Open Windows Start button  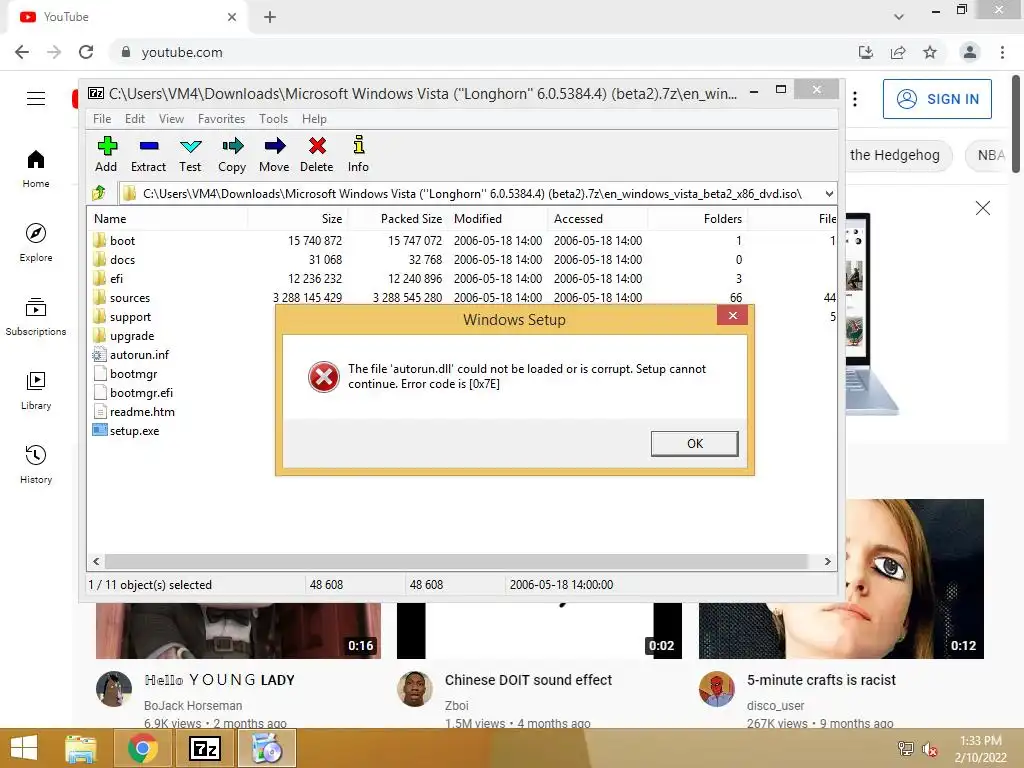click(x=24, y=748)
